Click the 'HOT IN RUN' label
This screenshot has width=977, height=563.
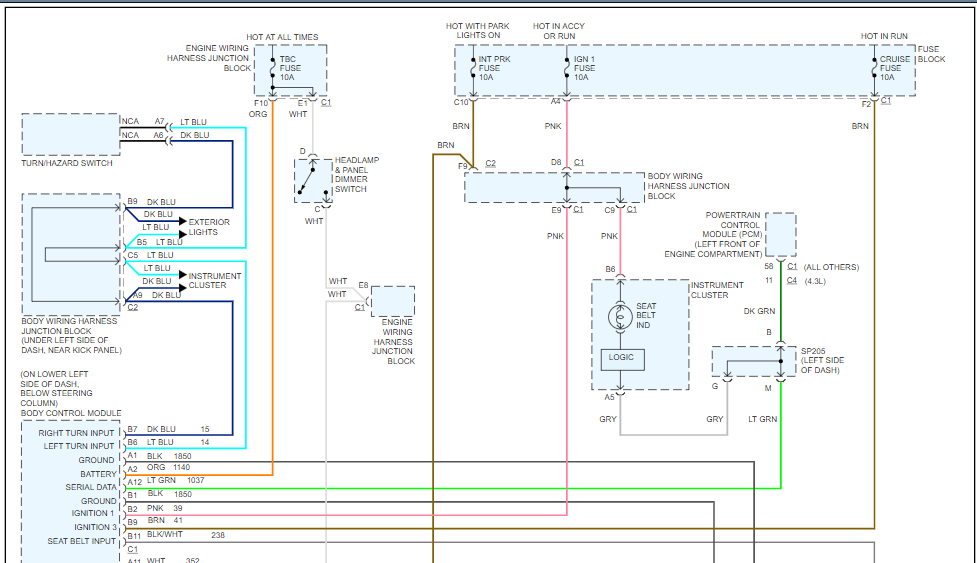tap(883, 37)
